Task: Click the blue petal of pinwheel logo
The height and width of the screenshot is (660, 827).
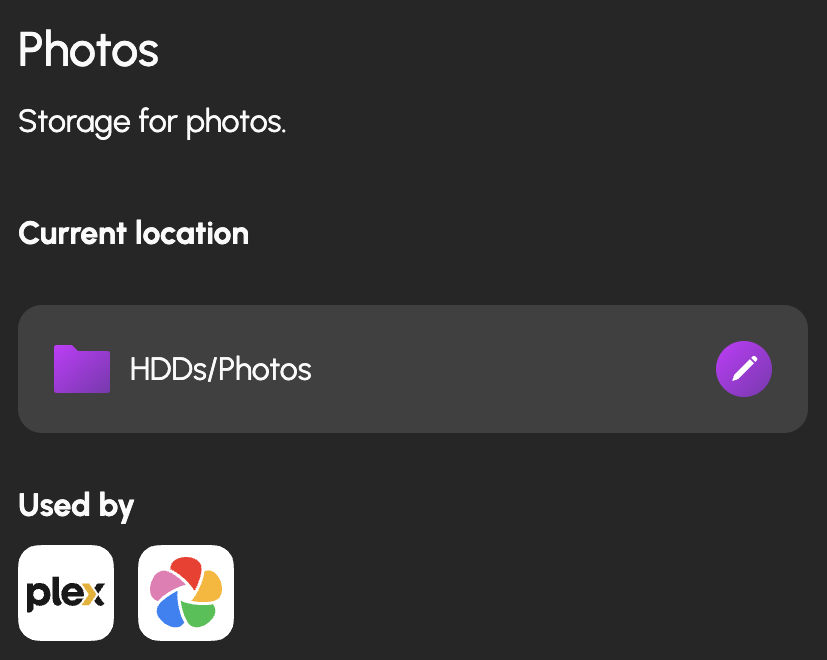Action: pos(168,612)
